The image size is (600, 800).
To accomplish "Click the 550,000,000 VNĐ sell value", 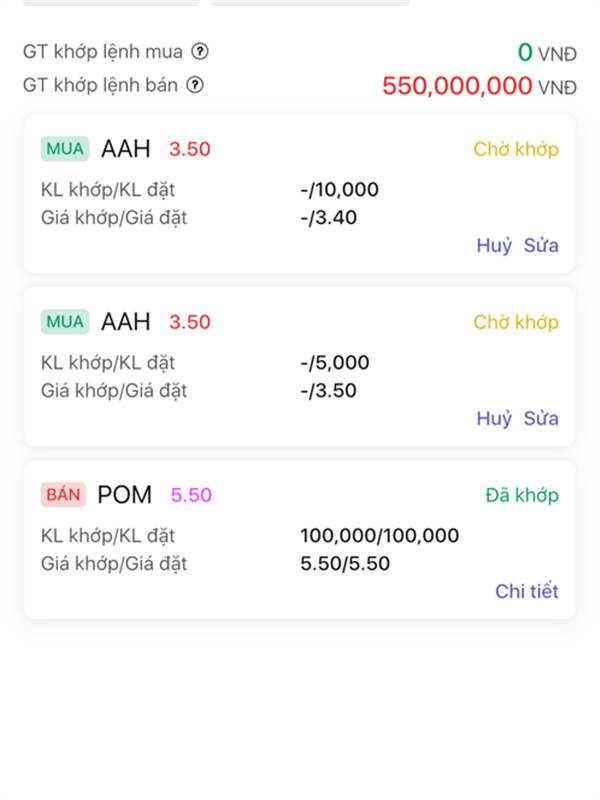I will (x=479, y=86).
